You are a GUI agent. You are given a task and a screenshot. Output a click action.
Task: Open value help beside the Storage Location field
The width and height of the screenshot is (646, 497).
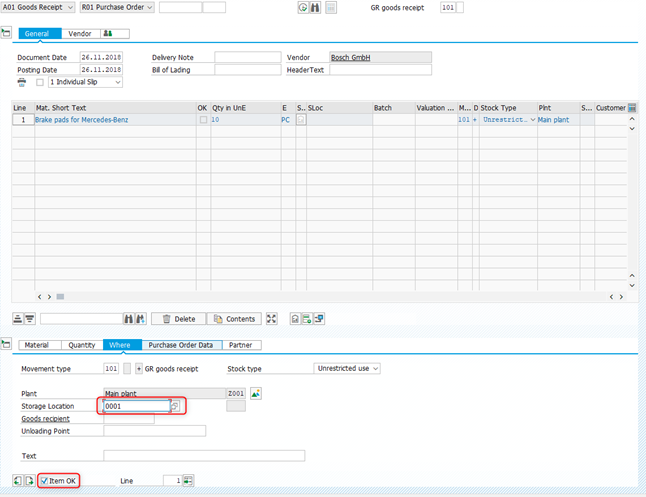coord(175,406)
